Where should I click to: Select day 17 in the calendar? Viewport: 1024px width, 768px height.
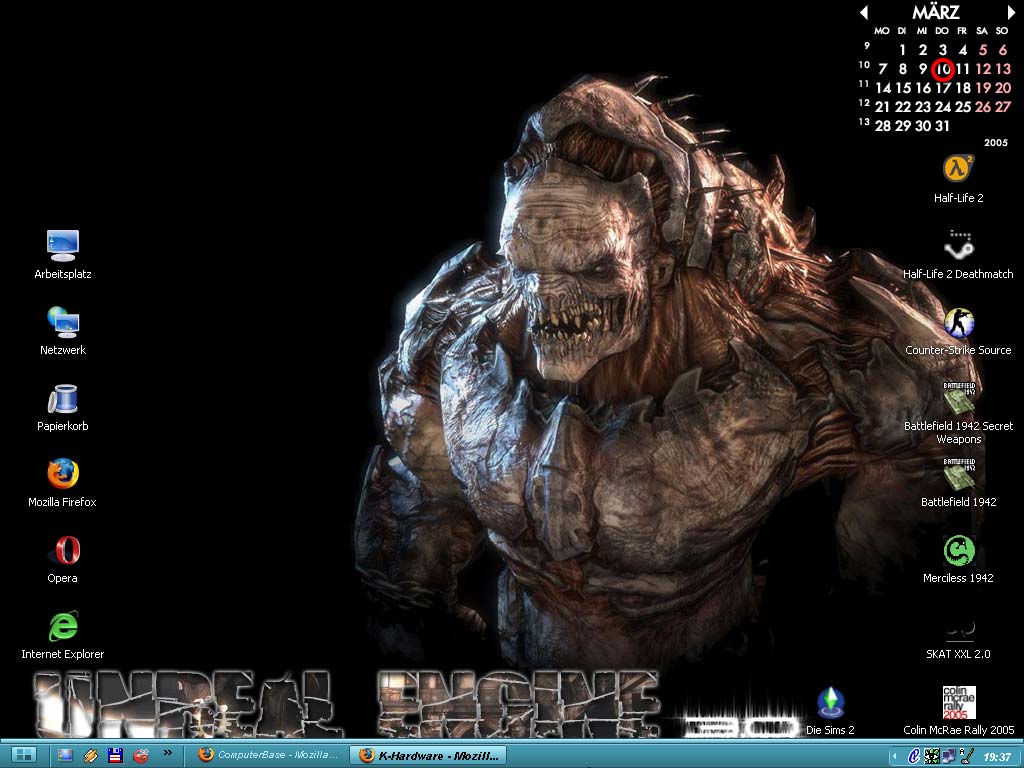942,88
